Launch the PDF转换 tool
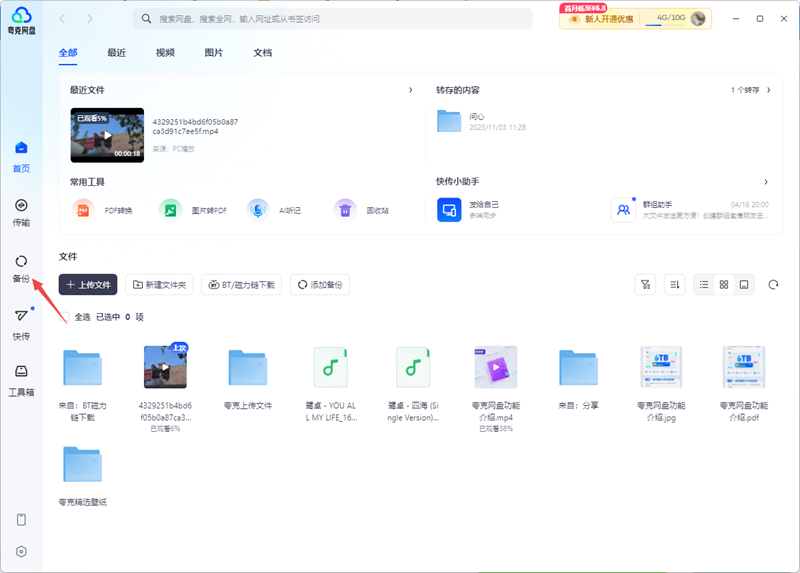The height and width of the screenshot is (573, 800). (108, 210)
